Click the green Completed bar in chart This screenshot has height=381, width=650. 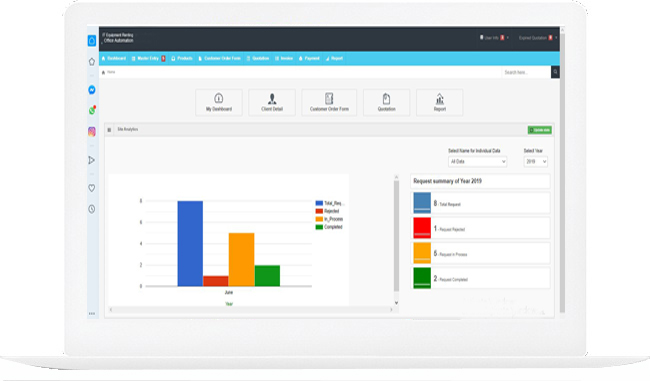click(267, 276)
